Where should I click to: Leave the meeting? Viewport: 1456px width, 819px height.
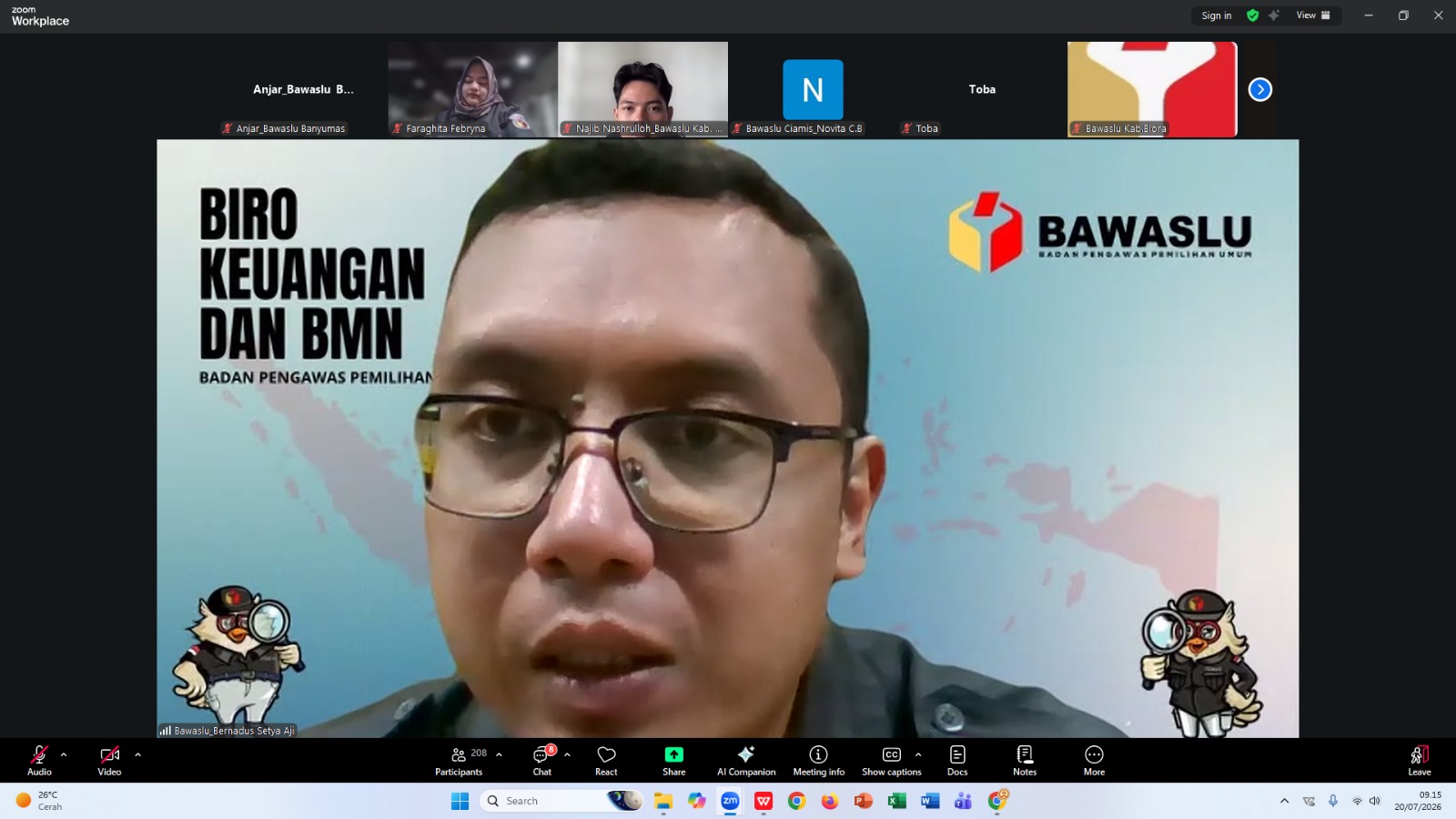point(1420,761)
